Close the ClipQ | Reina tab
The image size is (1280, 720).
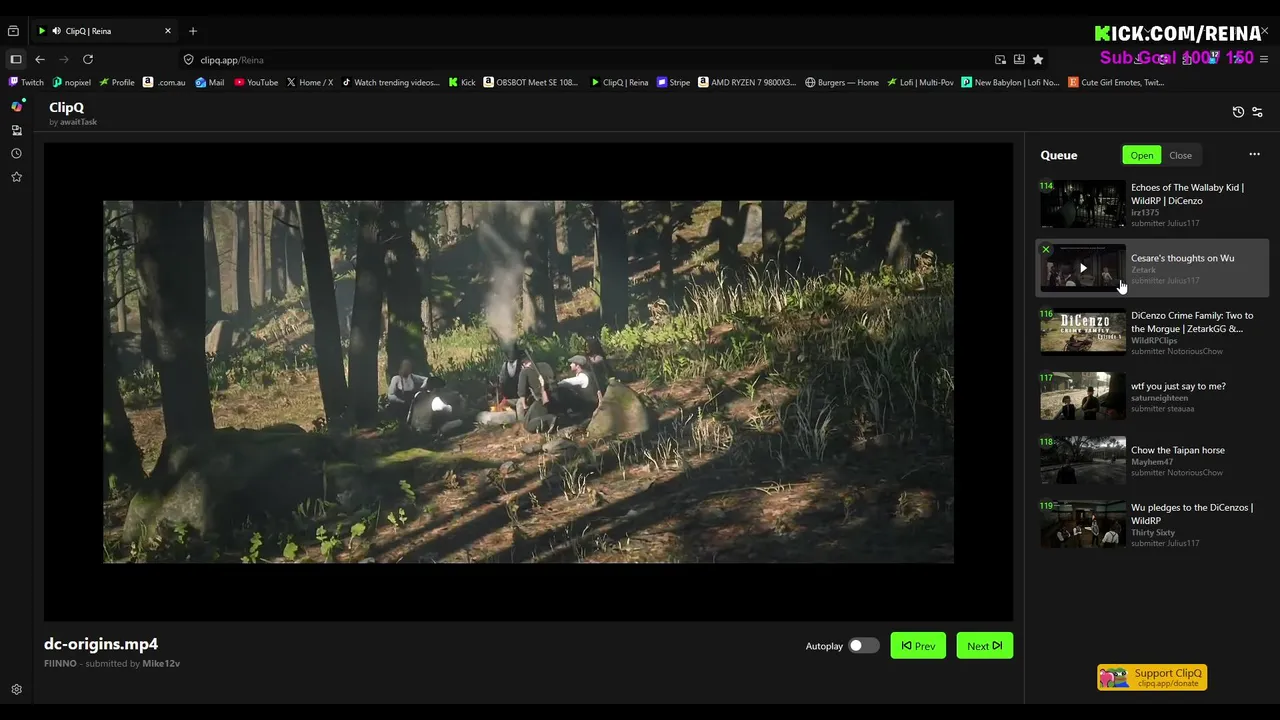click(167, 31)
